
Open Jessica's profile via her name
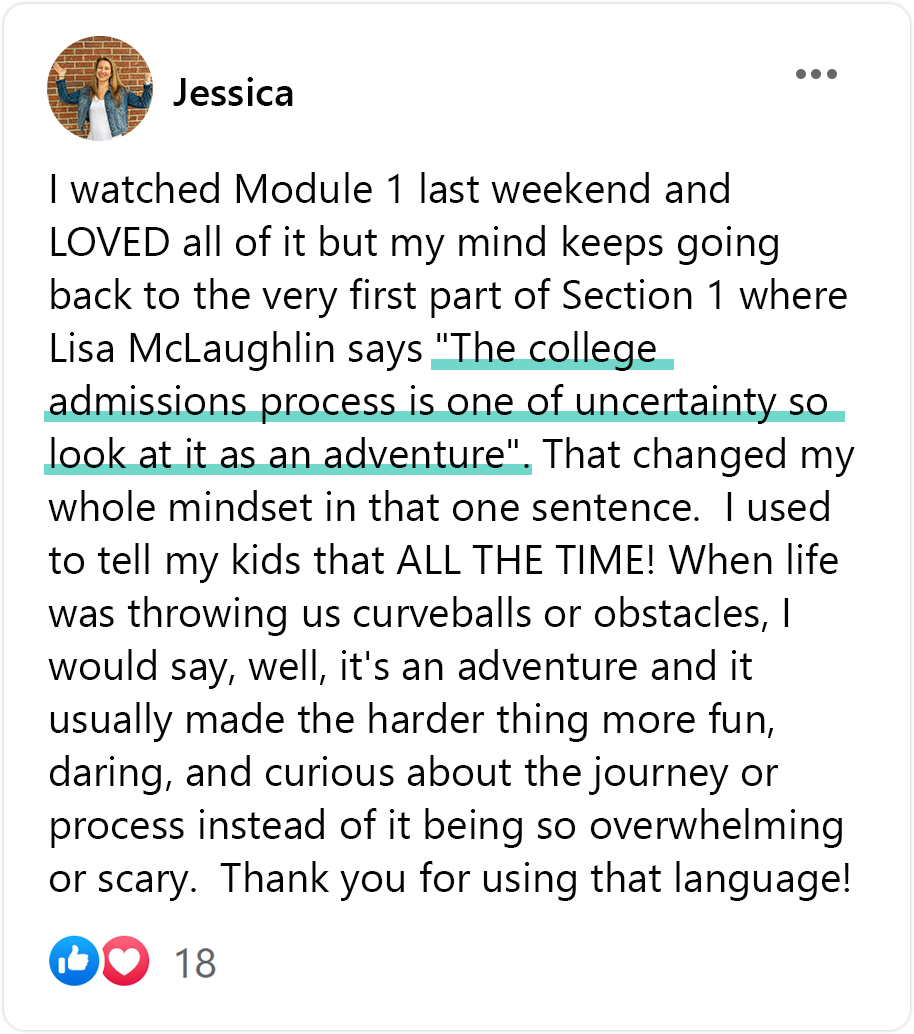point(233,93)
